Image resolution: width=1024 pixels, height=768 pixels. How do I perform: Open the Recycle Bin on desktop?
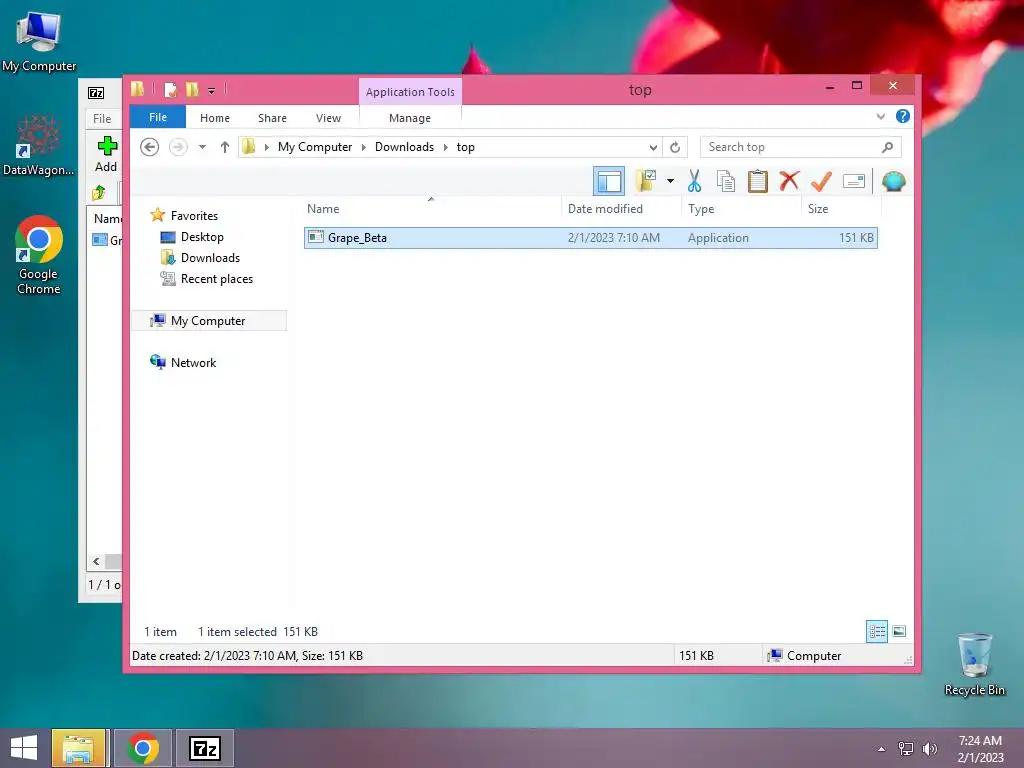[x=974, y=664]
